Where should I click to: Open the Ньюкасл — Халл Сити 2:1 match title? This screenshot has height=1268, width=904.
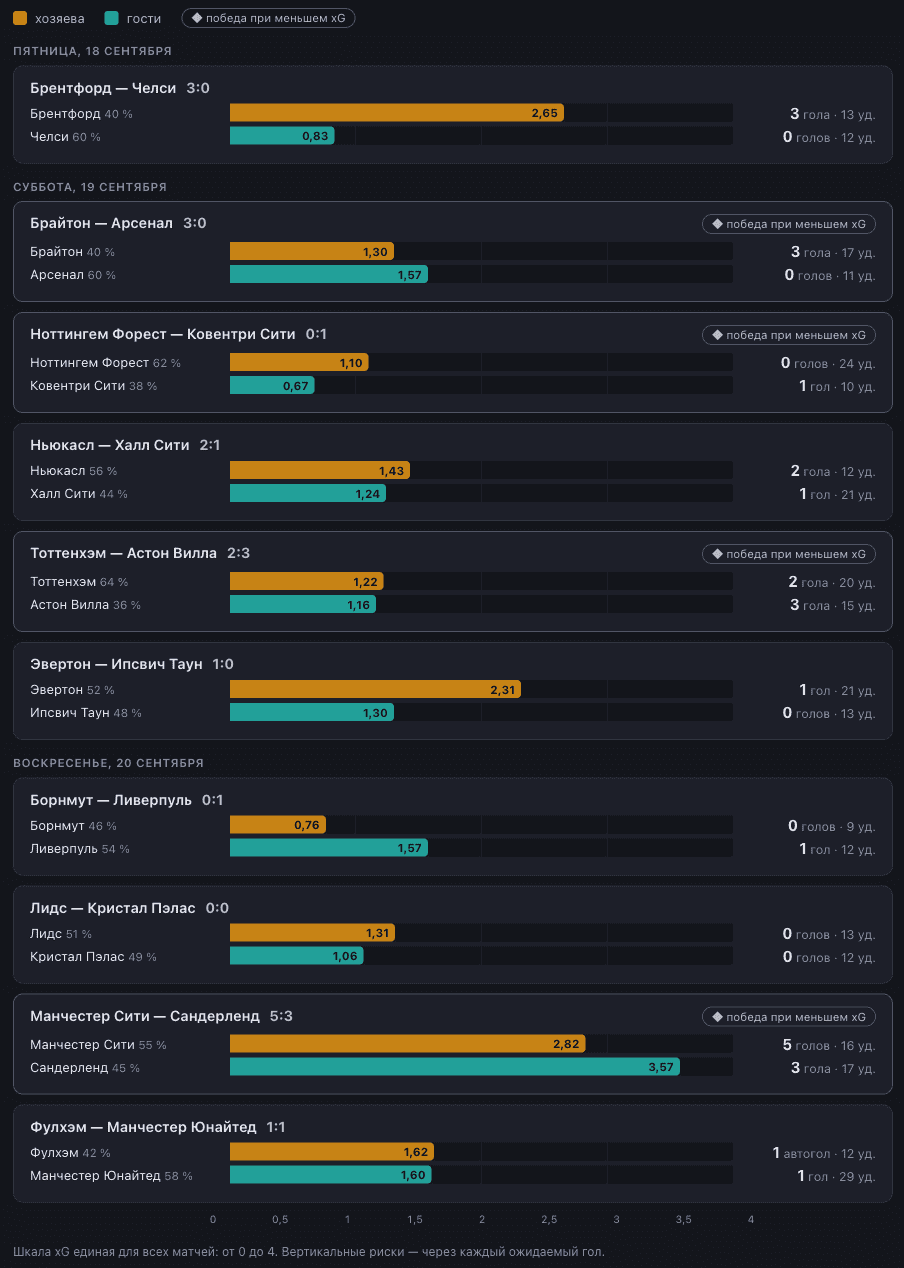[125, 445]
